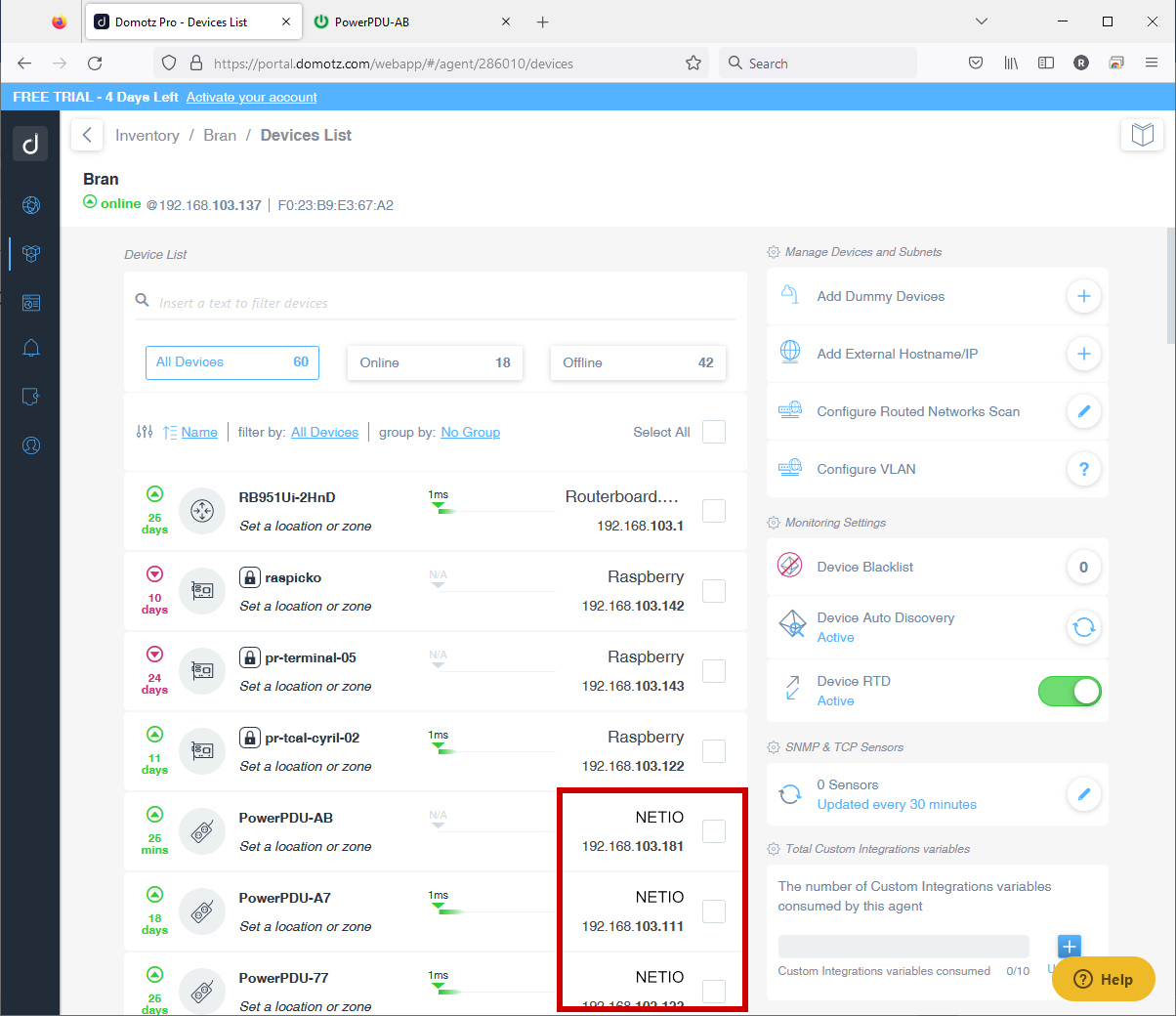Open the alerts bell sidebar icon
This screenshot has width=1176, height=1016.
coord(31,348)
